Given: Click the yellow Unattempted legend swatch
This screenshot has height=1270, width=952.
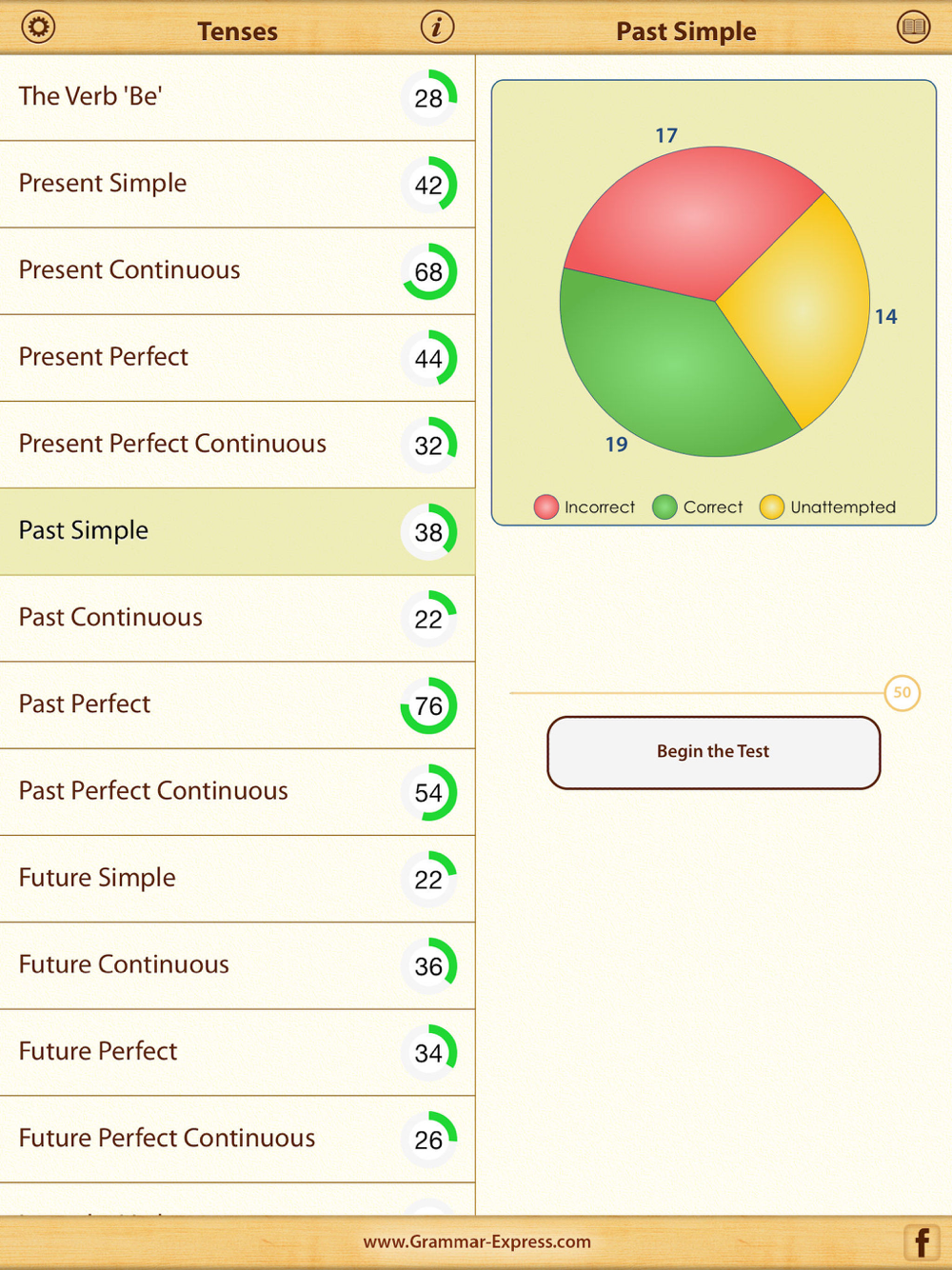Looking at the screenshot, I should 771,507.
